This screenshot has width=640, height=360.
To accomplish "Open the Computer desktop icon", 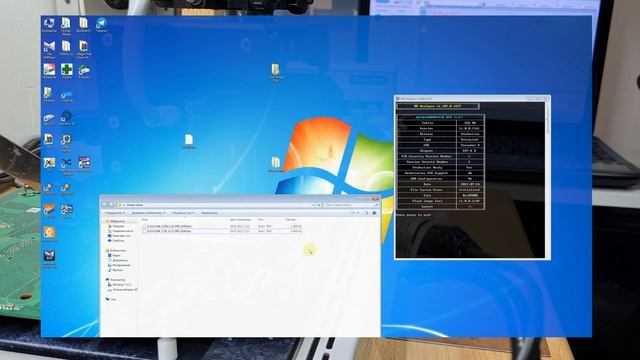I will (49, 24).
